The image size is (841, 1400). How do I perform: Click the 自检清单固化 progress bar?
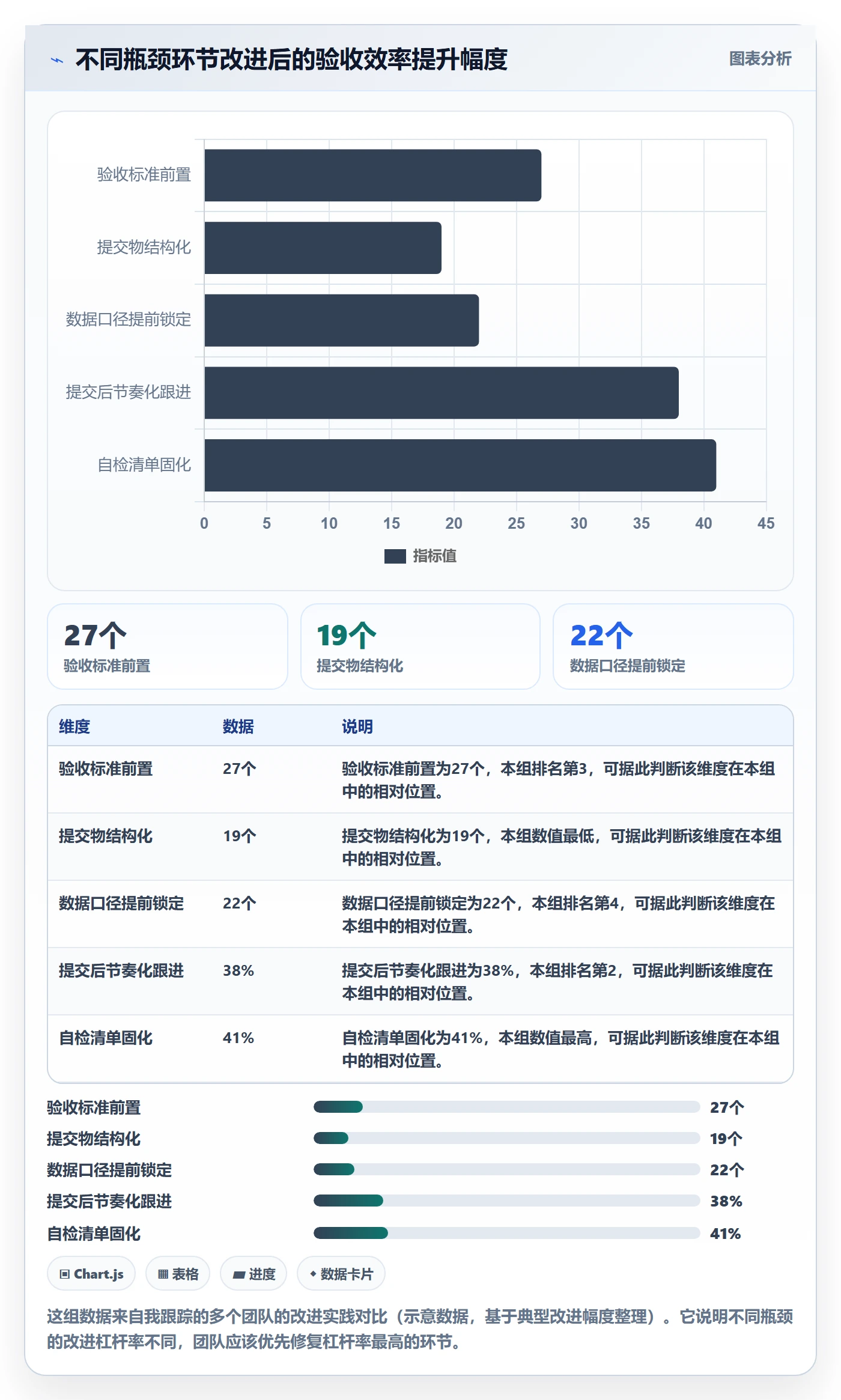coord(507,1233)
